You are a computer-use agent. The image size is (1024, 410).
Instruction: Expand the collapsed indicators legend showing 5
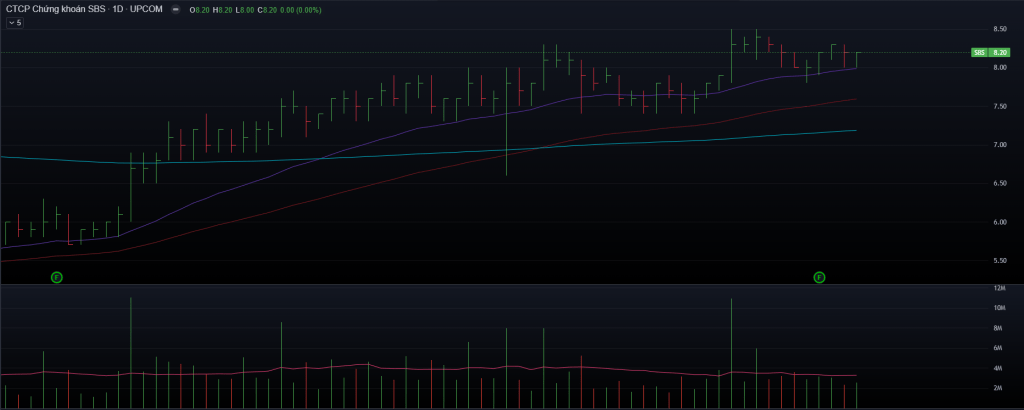[x=15, y=22]
